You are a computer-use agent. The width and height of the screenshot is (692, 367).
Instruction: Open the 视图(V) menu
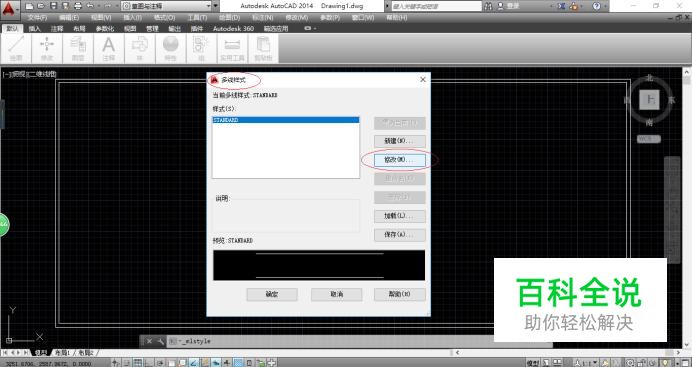click(x=101, y=18)
